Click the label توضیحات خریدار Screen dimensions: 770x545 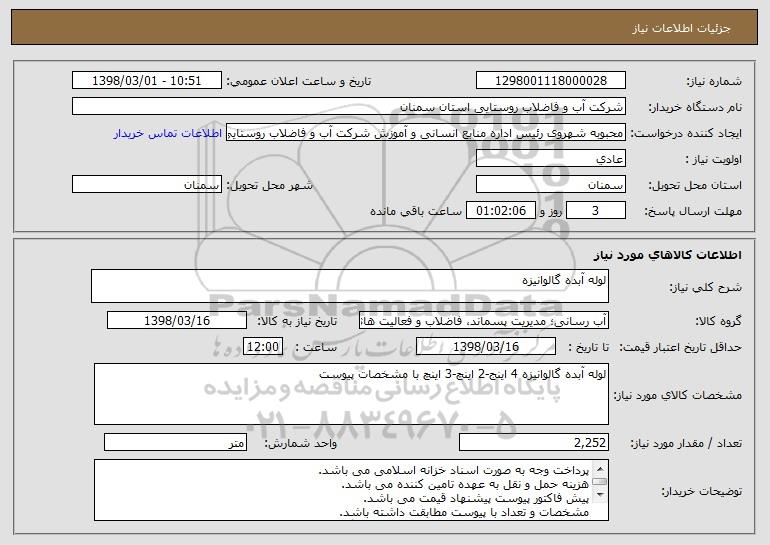point(701,491)
